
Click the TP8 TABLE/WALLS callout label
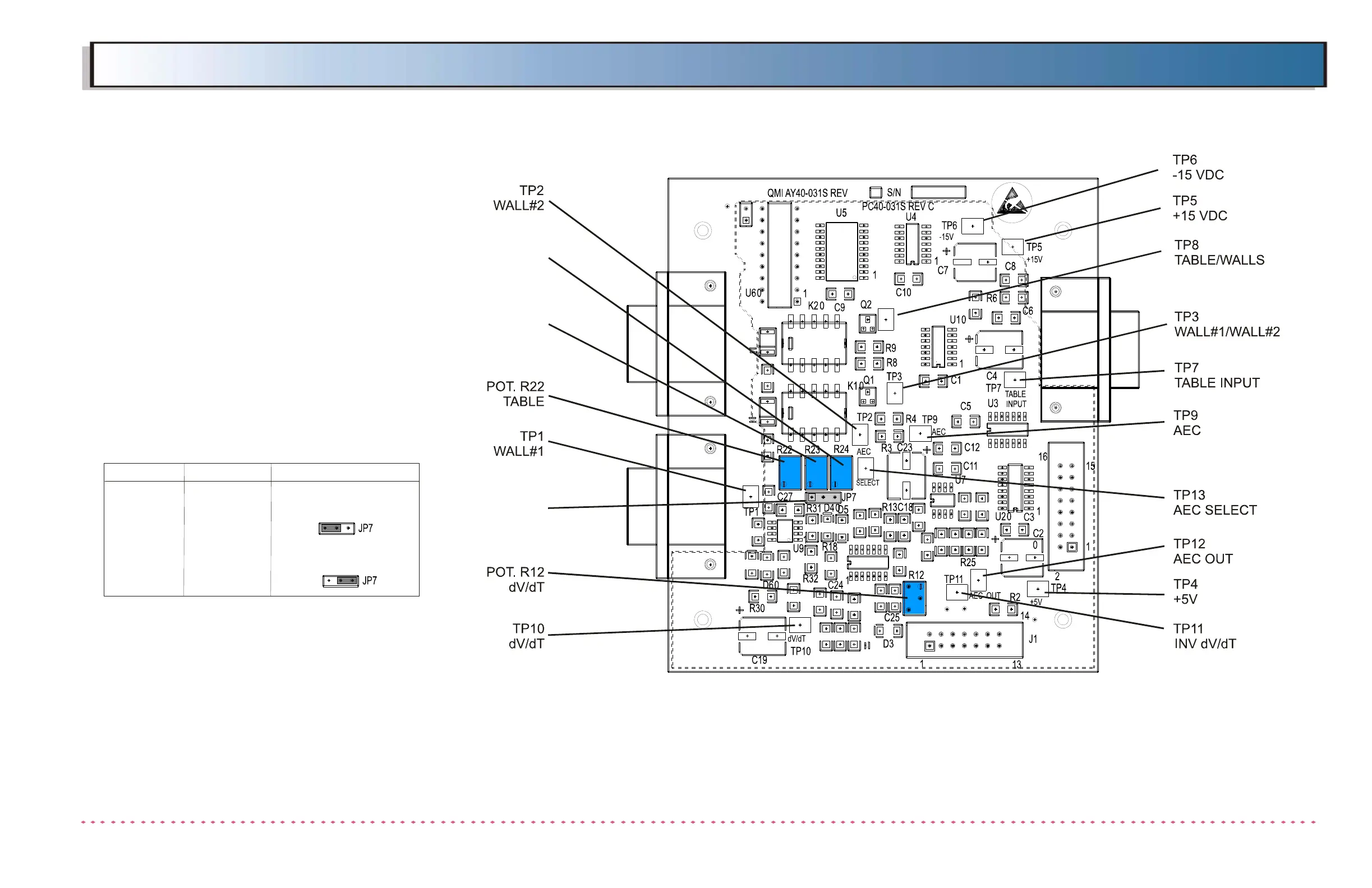click(x=1219, y=252)
